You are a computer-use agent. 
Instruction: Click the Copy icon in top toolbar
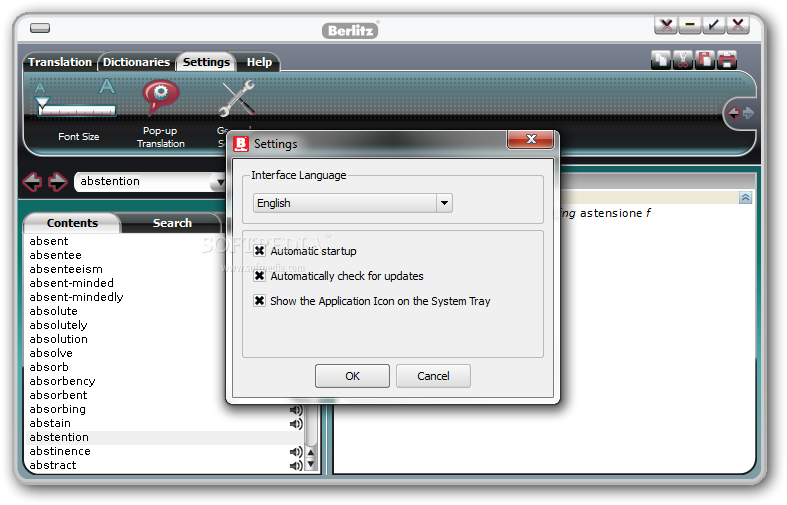[x=661, y=60]
